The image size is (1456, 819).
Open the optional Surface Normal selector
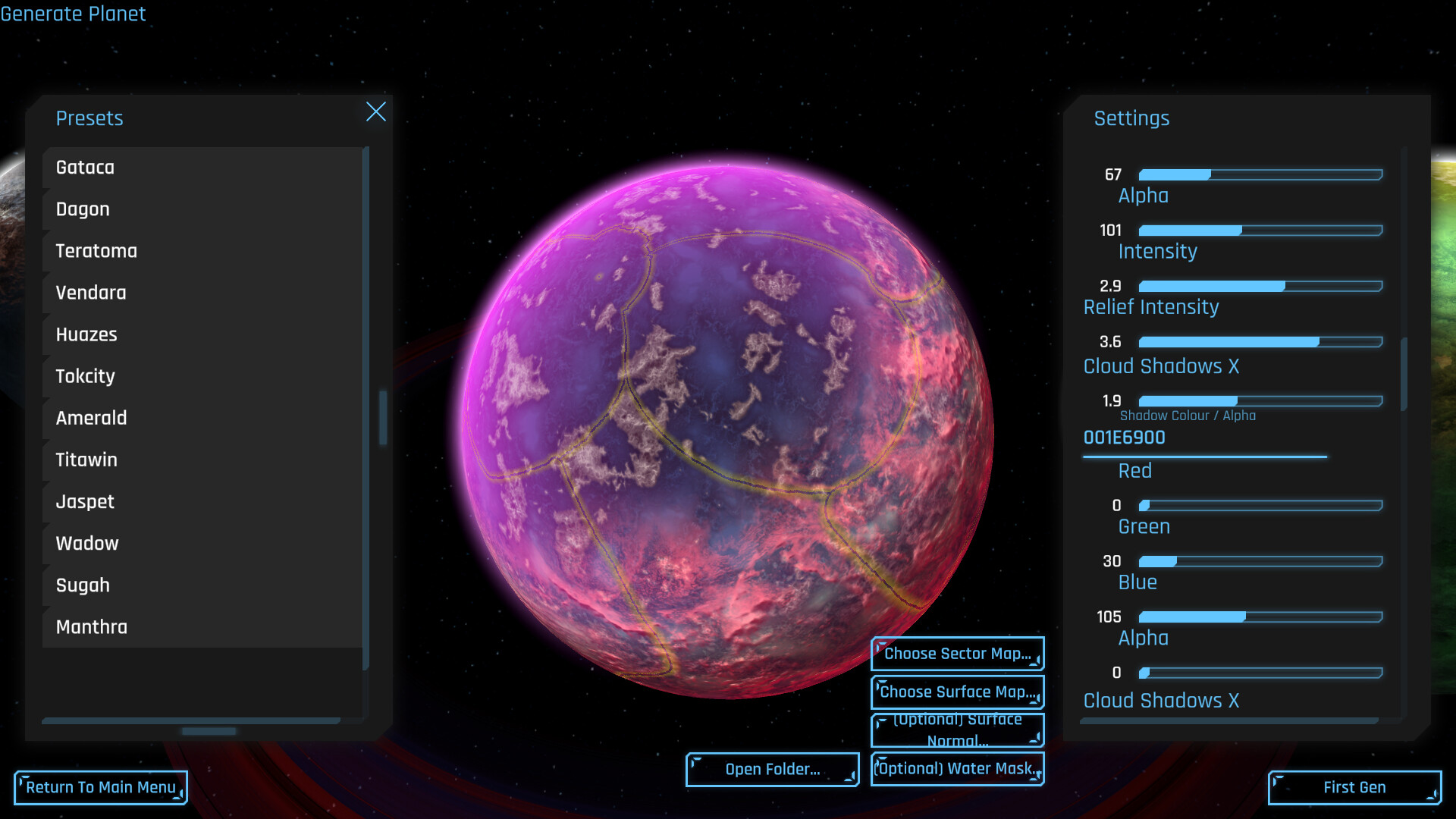coord(957,730)
